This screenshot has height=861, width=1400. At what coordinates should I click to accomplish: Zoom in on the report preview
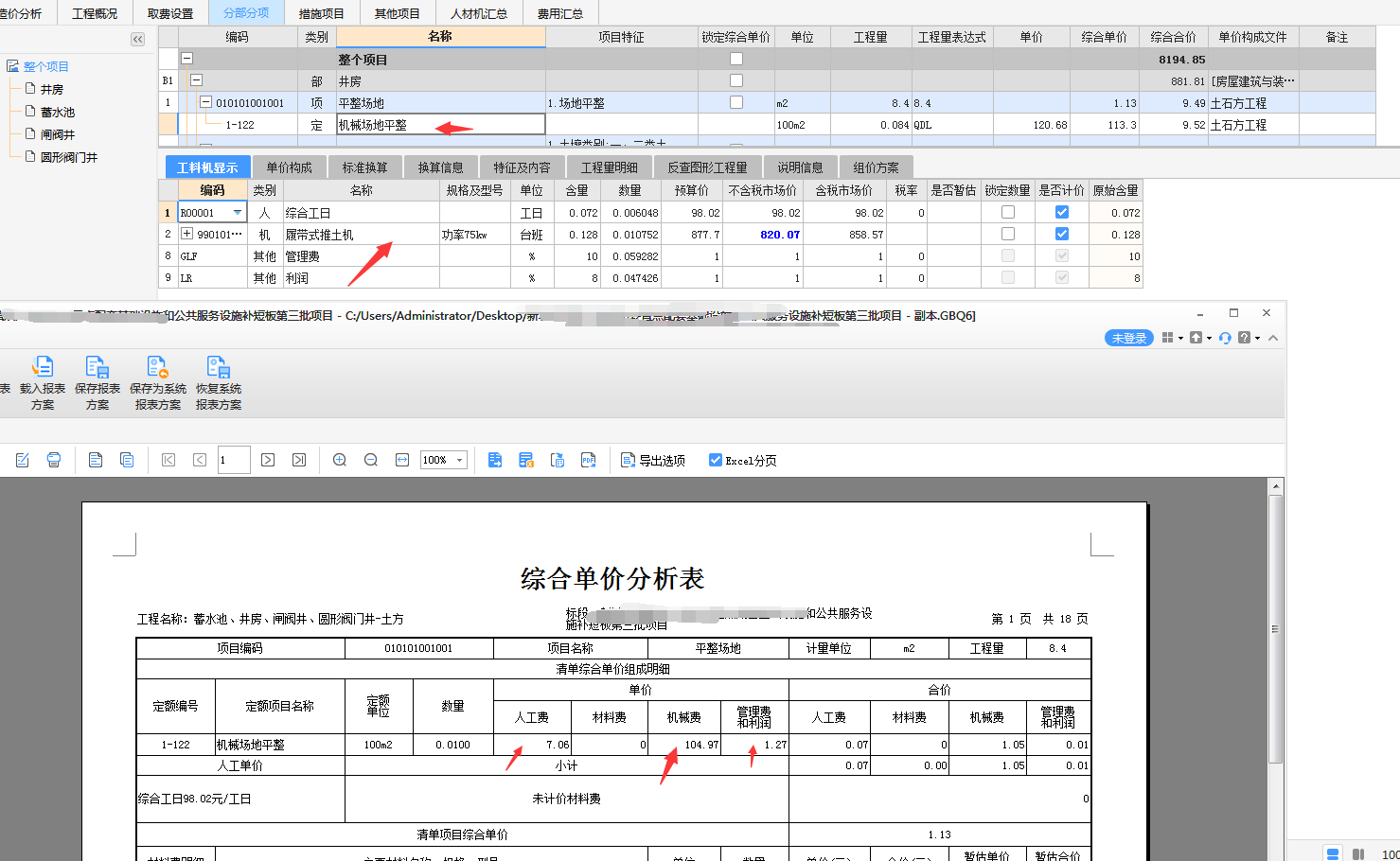pyautogui.click(x=340, y=460)
